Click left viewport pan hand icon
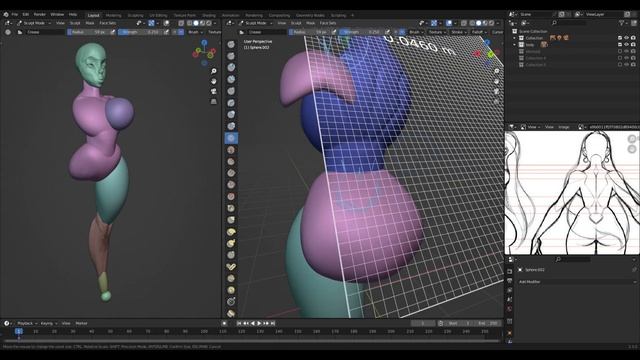This screenshot has width=640, height=360. click(x=213, y=81)
